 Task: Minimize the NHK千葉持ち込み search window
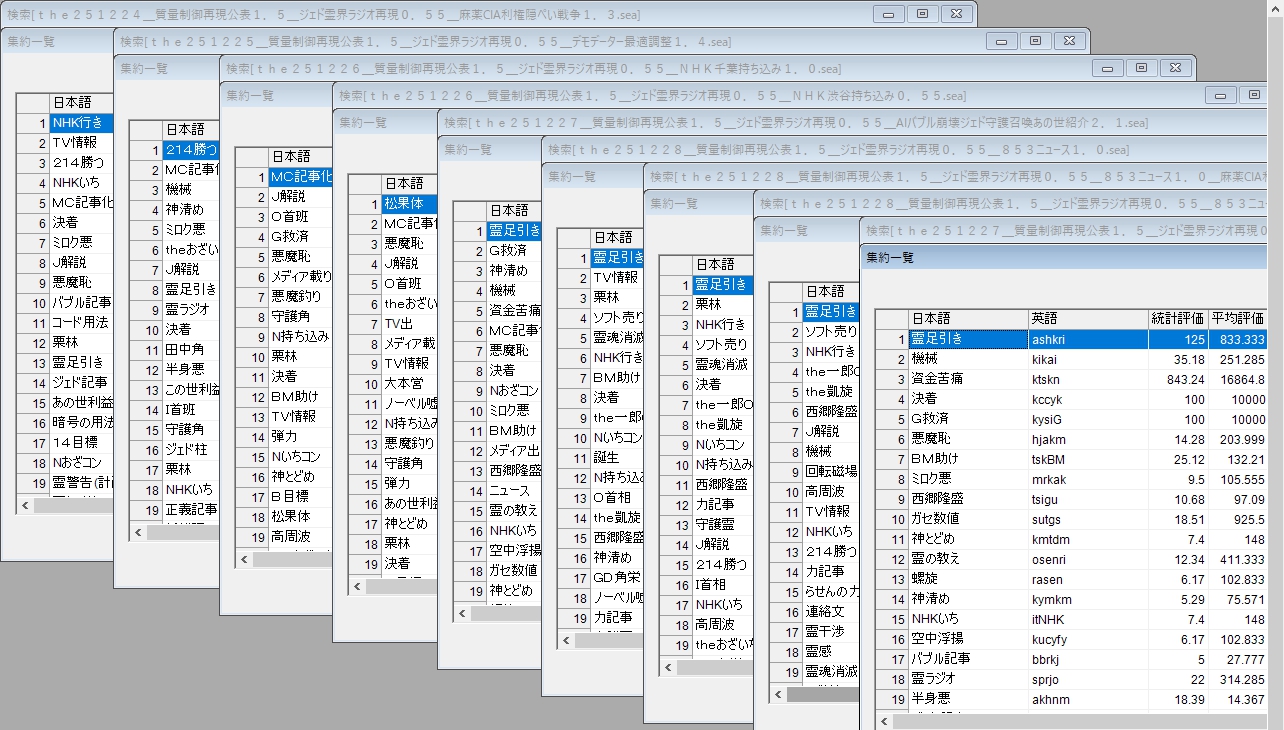[1107, 68]
